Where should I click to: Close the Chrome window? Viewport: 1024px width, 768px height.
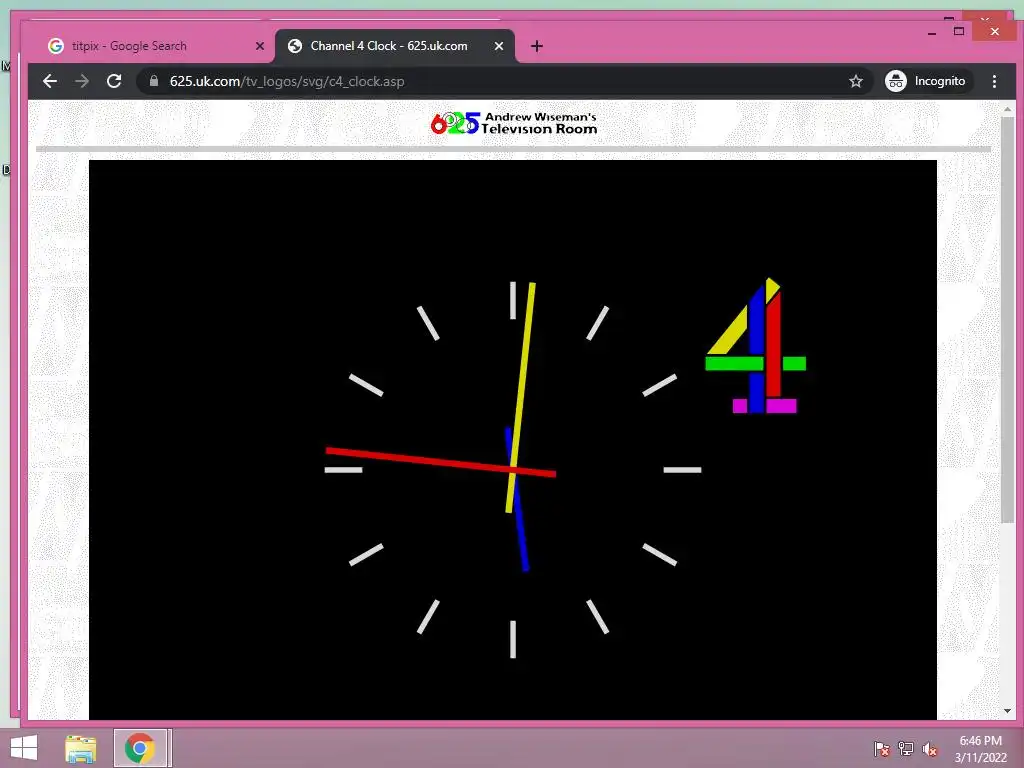click(995, 31)
